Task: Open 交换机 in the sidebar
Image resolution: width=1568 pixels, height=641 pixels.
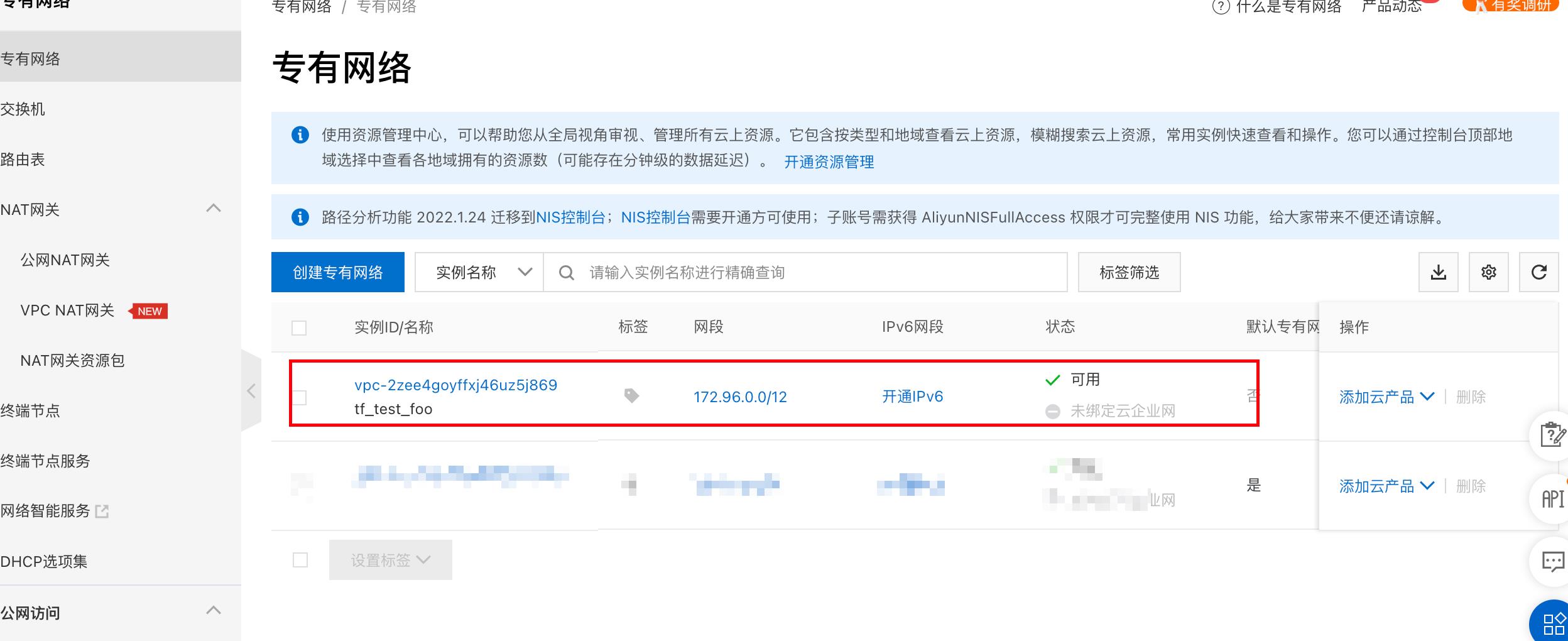Action: (23, 109)
